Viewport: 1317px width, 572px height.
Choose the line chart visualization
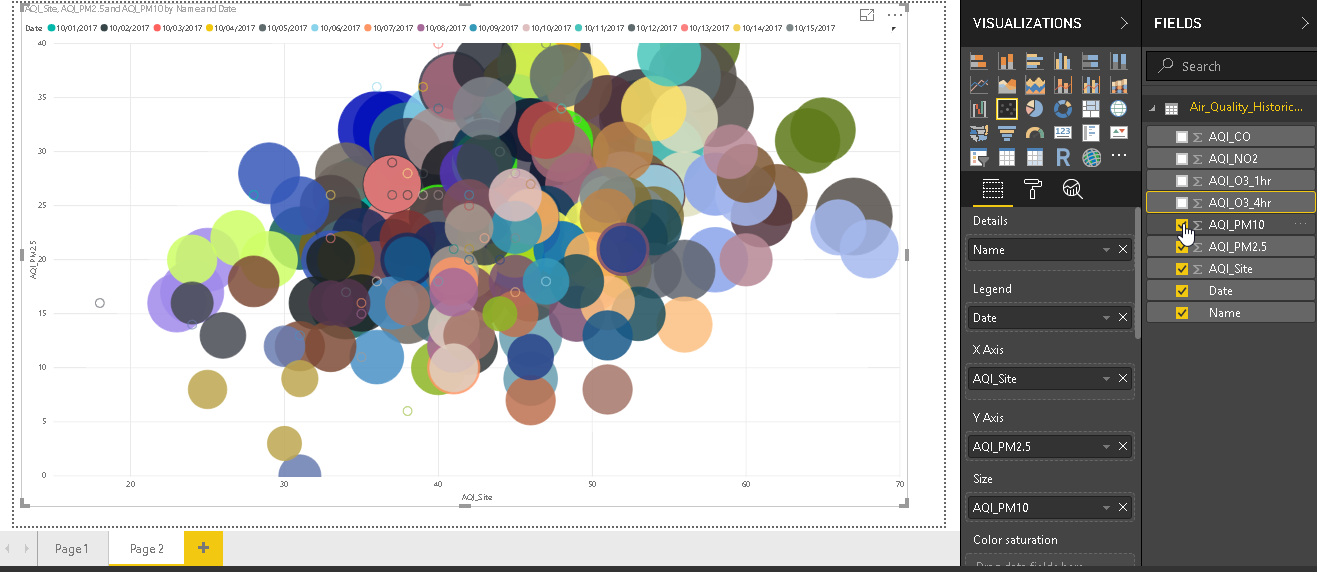979,85
